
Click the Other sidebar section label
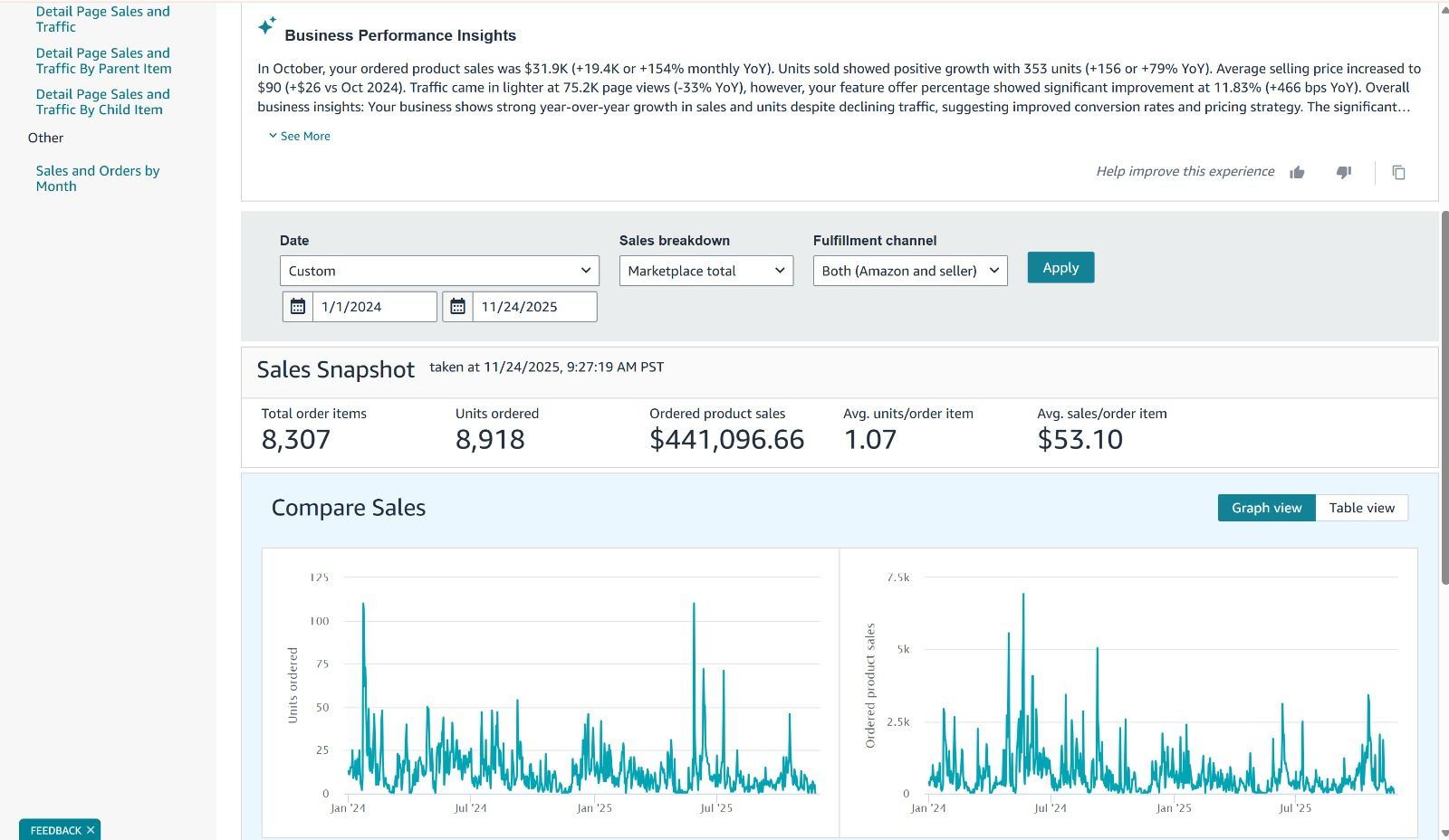point(45,138)
